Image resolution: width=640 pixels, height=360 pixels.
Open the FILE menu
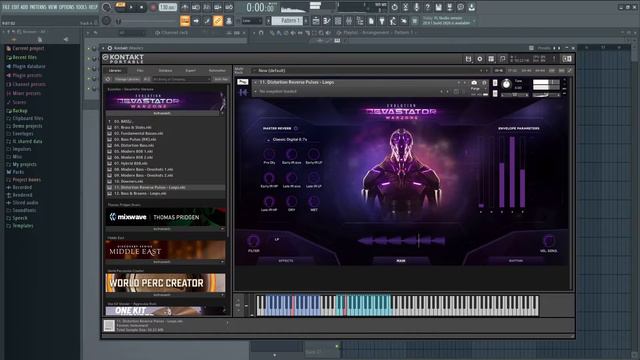click(x=7, y=7)
